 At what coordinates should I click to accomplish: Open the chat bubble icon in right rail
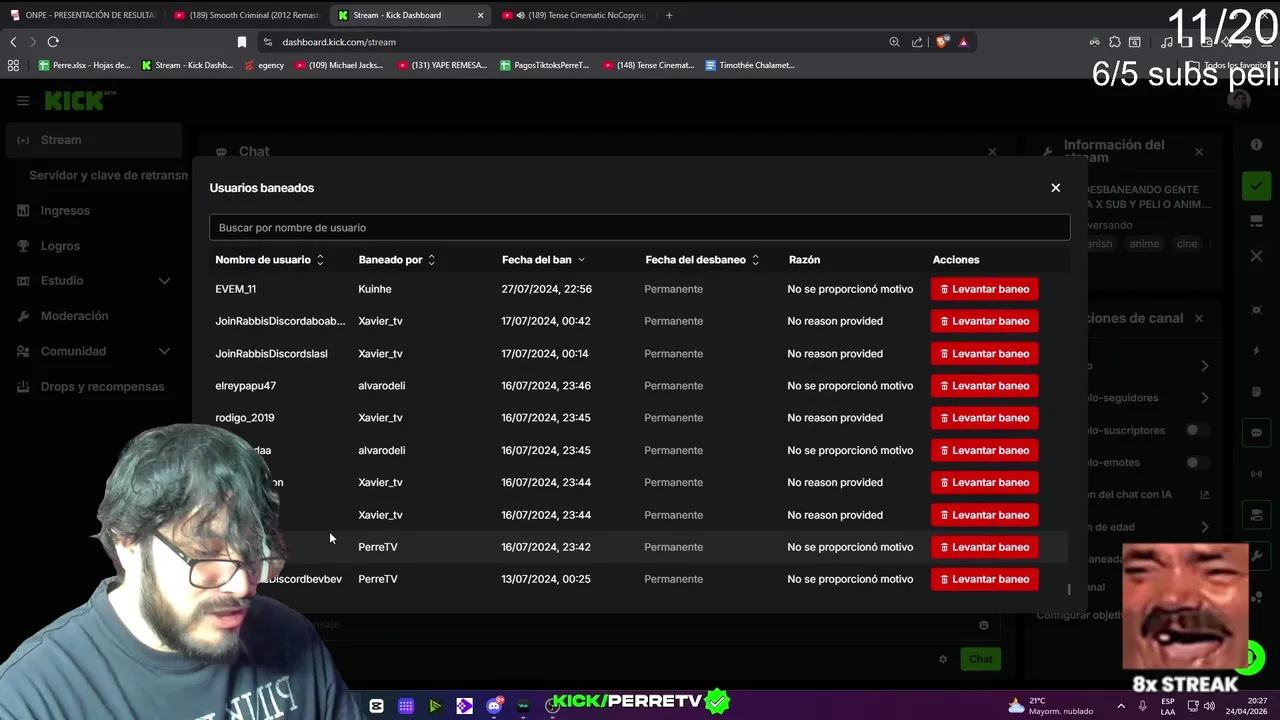coord(1257,433)
